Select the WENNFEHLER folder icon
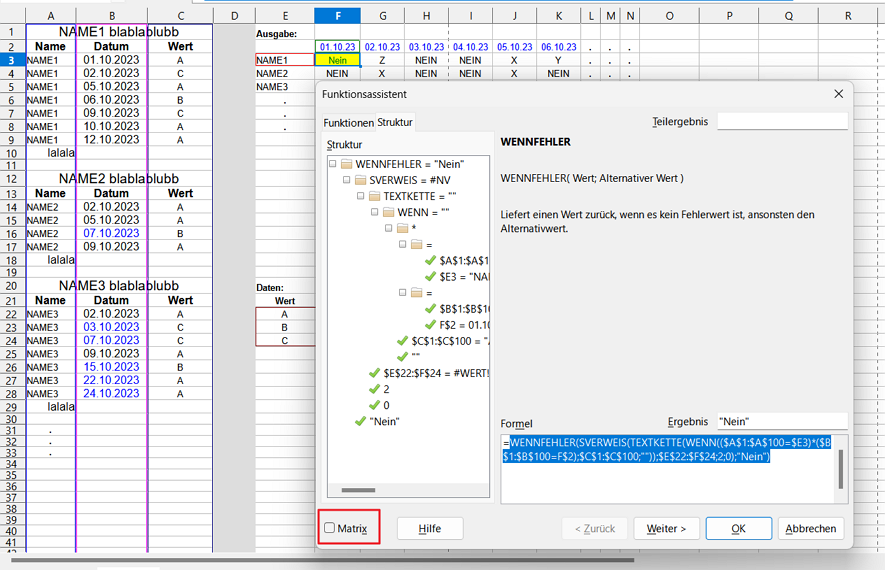 click(347, 164)
